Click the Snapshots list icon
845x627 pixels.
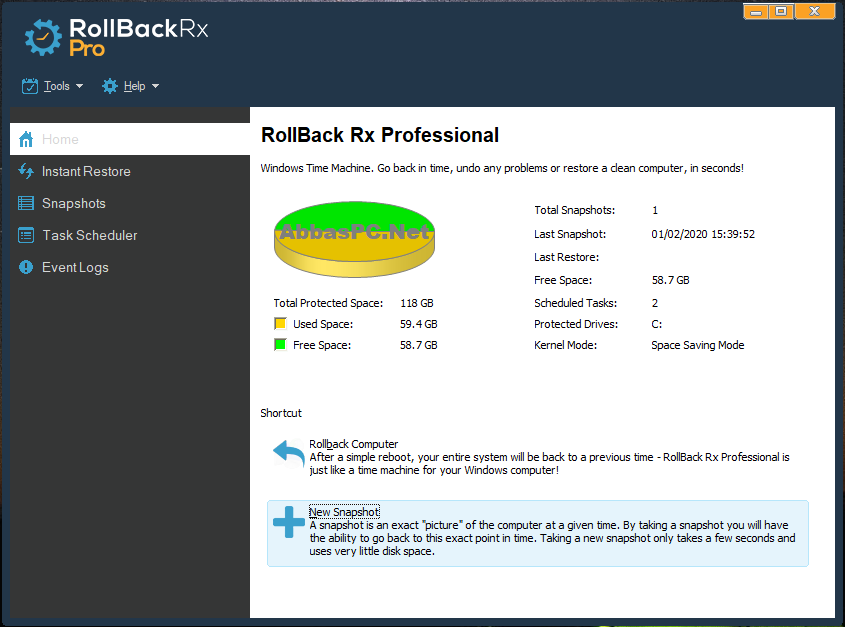[26, 203]
